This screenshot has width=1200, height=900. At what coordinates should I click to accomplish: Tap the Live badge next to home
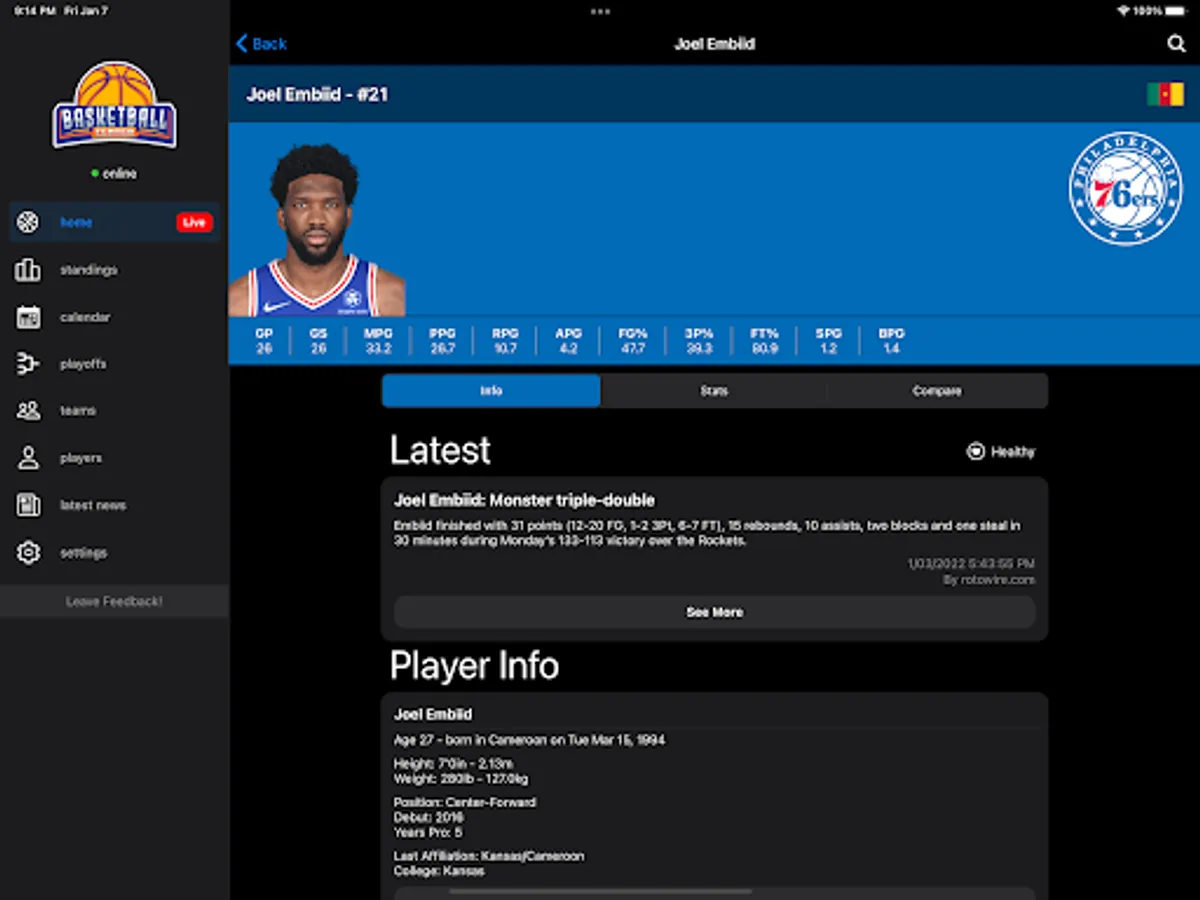(193, 222)
